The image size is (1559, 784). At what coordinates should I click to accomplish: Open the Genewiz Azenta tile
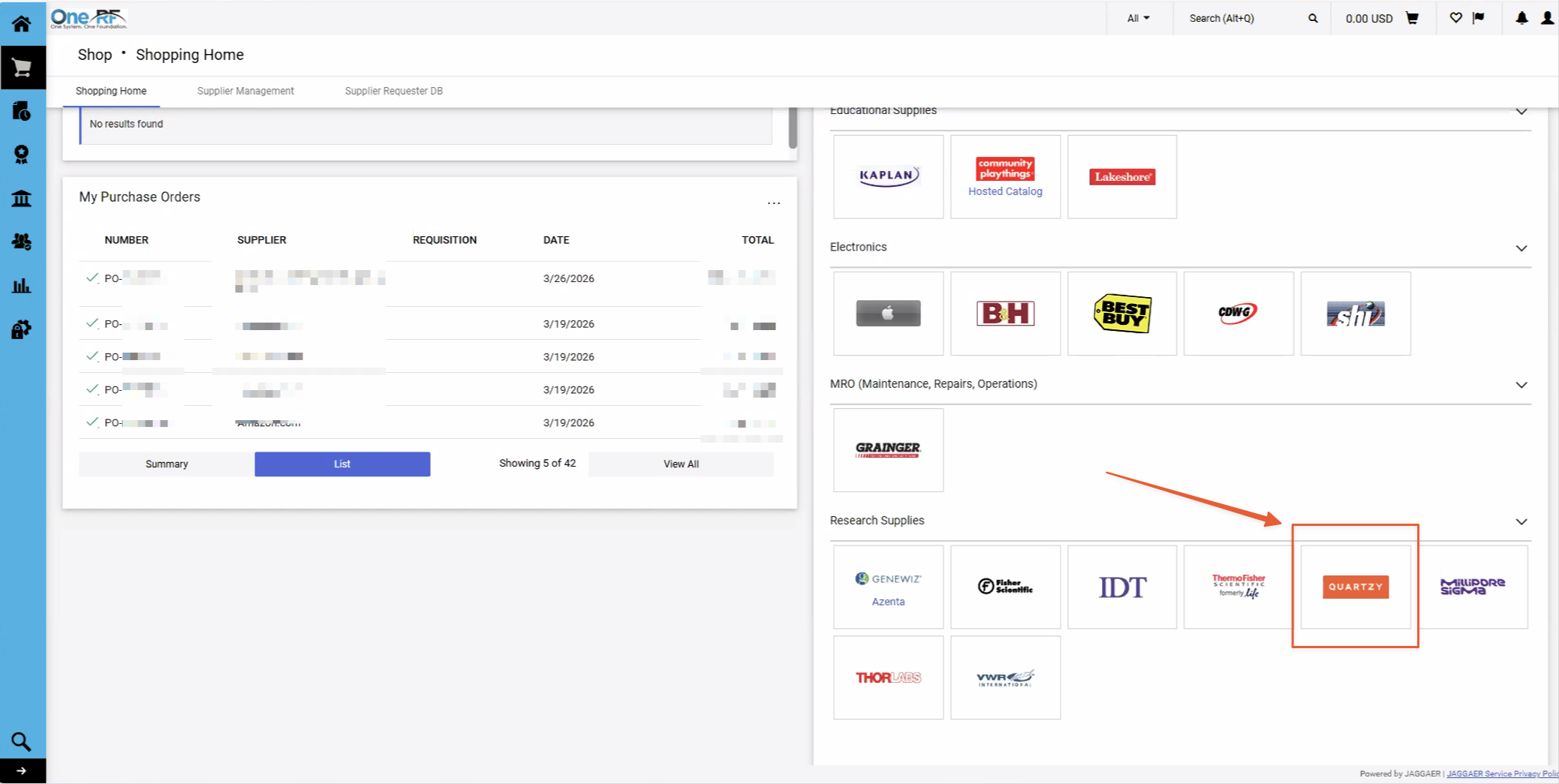[889, 587]
